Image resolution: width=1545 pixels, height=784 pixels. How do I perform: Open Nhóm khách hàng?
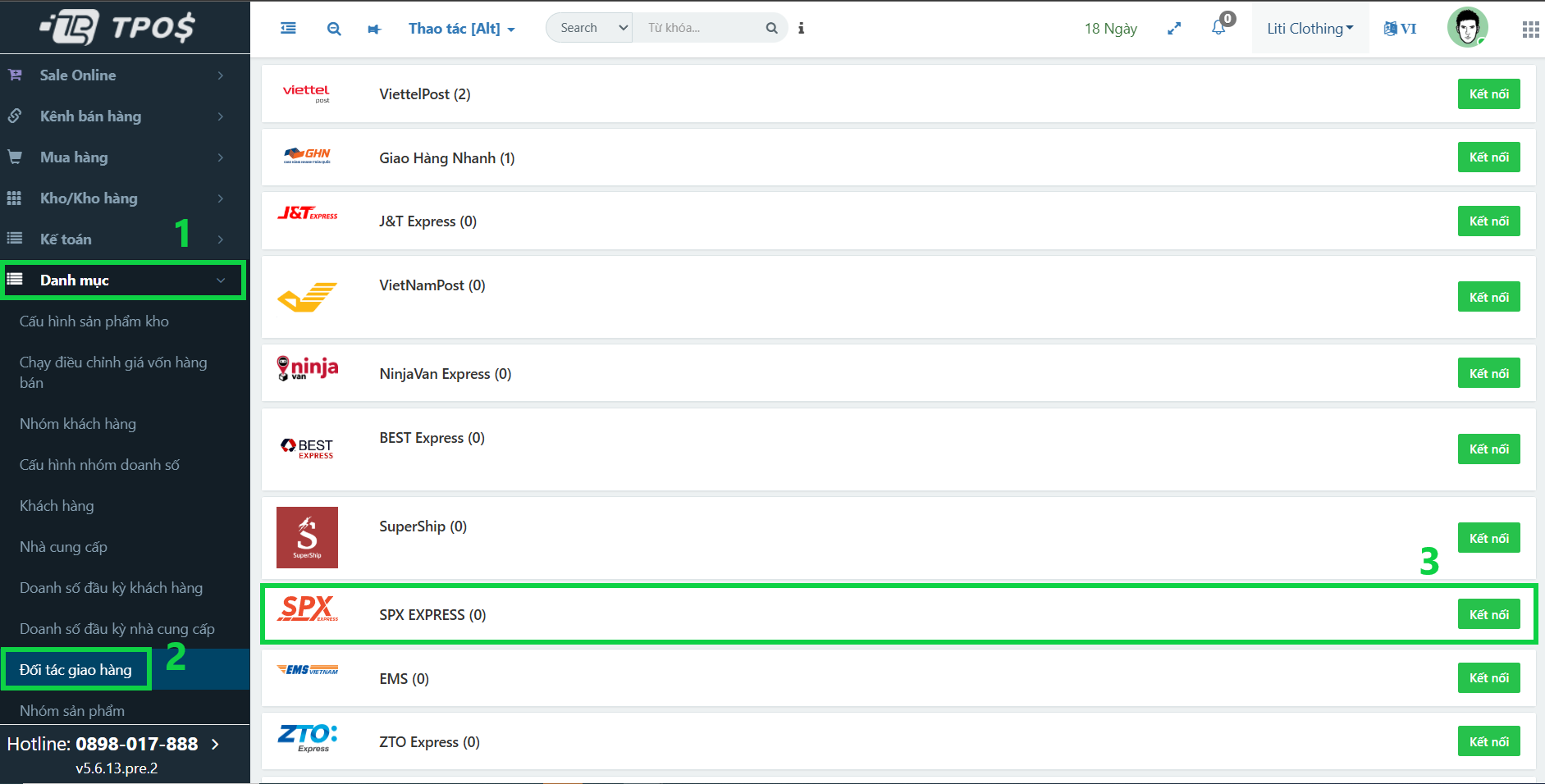[78, 424]
